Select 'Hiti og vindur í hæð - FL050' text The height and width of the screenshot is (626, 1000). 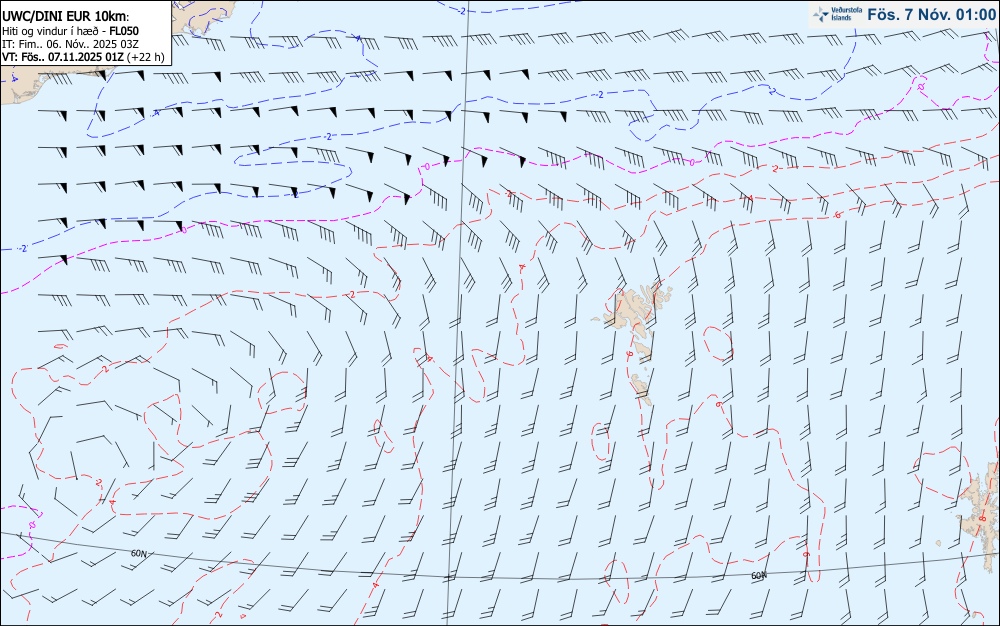point(70,31)
